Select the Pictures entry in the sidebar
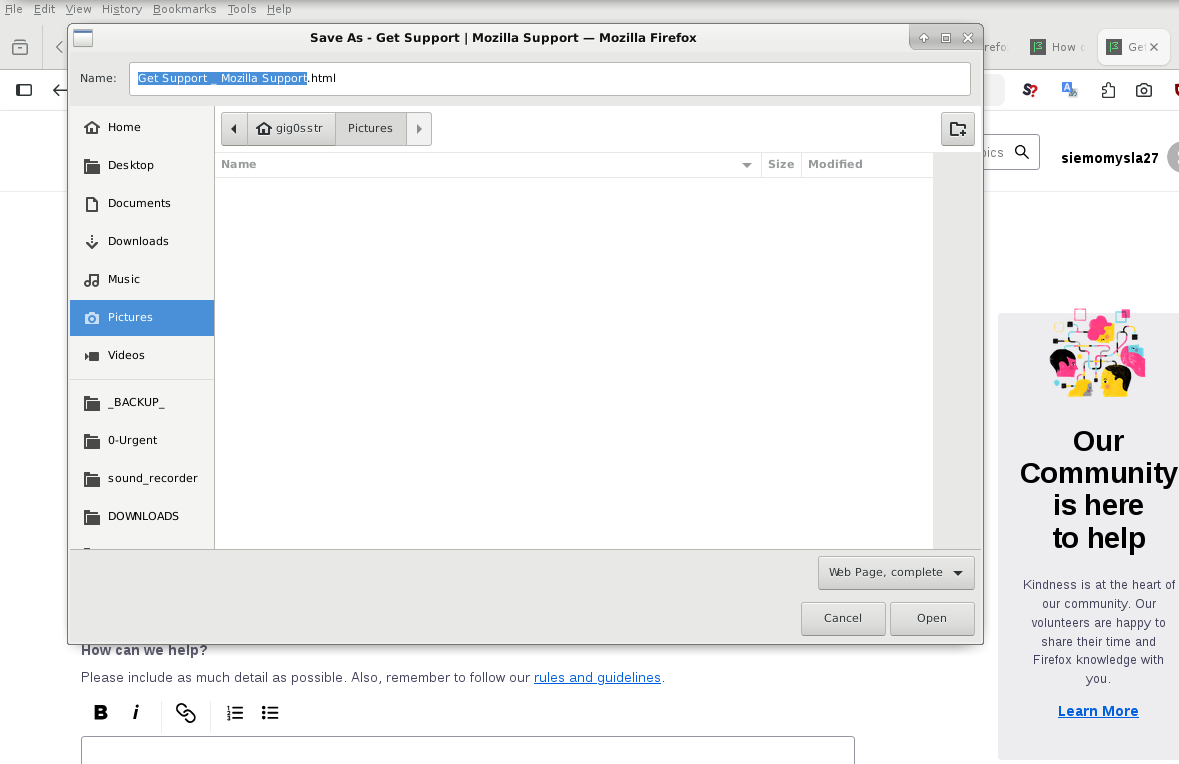The image size is (1179, 764). pyautogui.click(x=141, y=317)
